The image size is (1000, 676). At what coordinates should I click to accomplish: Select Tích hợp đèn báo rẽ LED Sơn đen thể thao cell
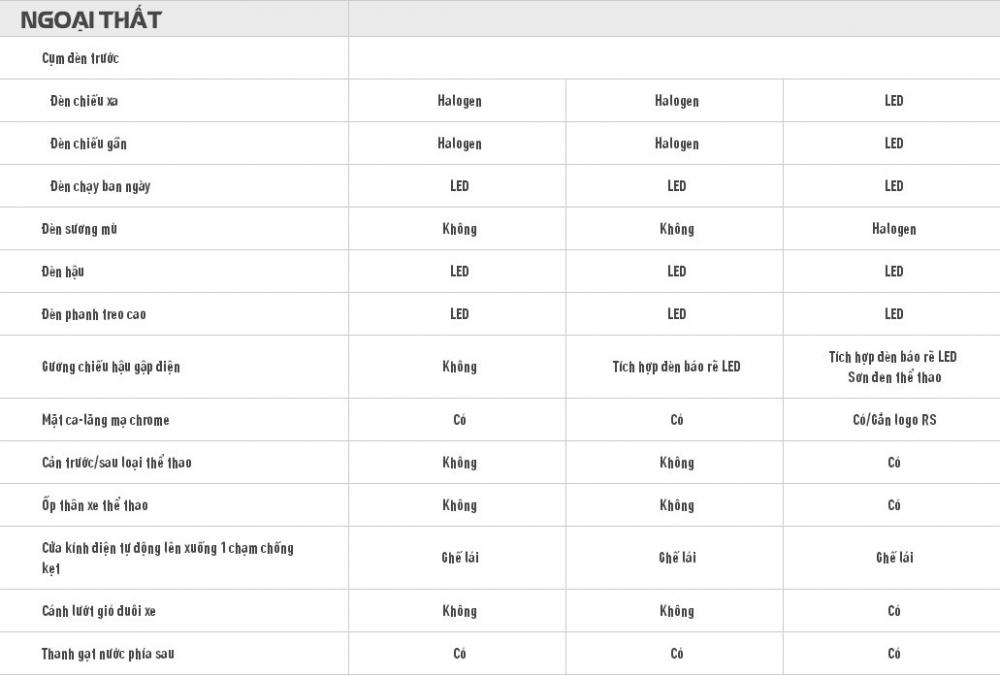[x=892, y=367]
